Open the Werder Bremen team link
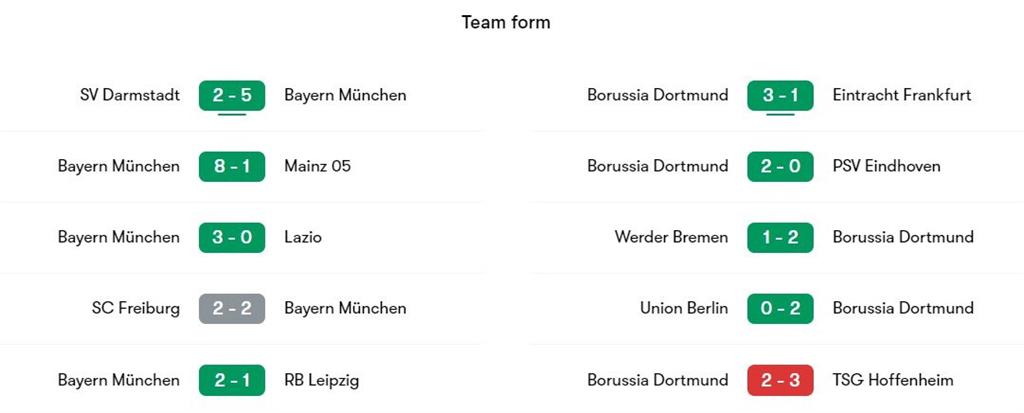Screen dimensions: 1024x413 pyautogui.click(x=671, y=238)
